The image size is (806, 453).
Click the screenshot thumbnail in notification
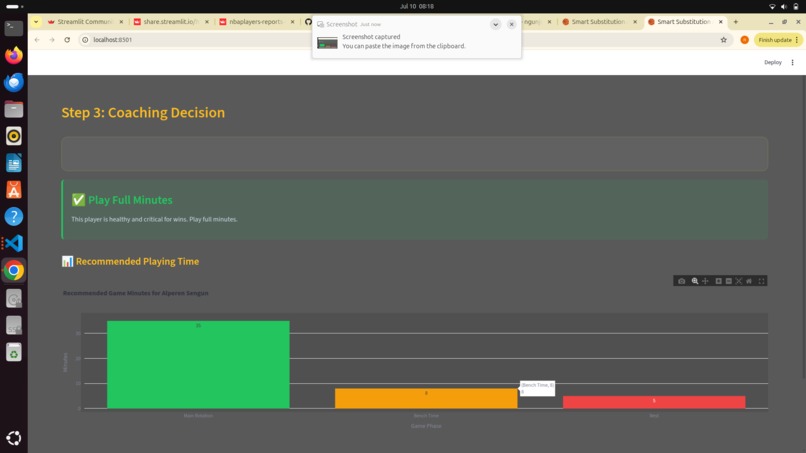pyautogui.click(x=327, y=43)
